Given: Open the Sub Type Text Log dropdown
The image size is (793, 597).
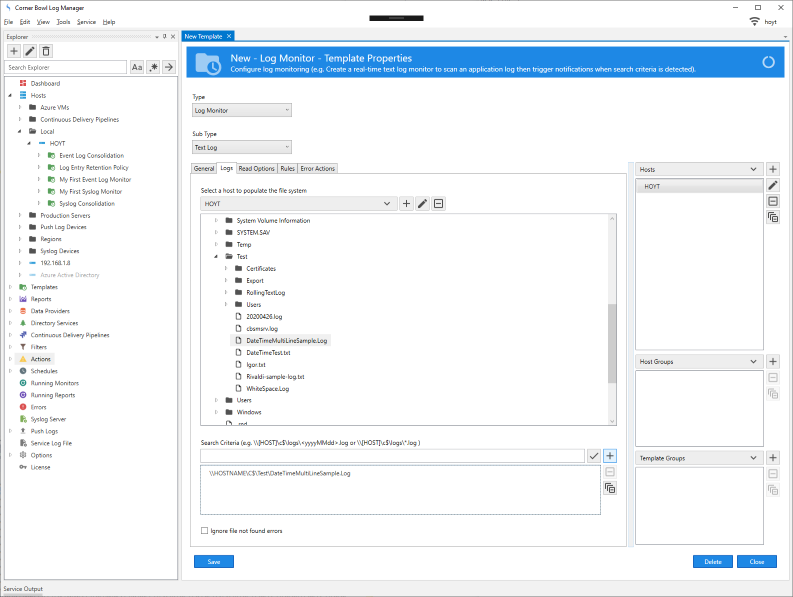Looking at the screenshot, I should [x=242, y=147].
